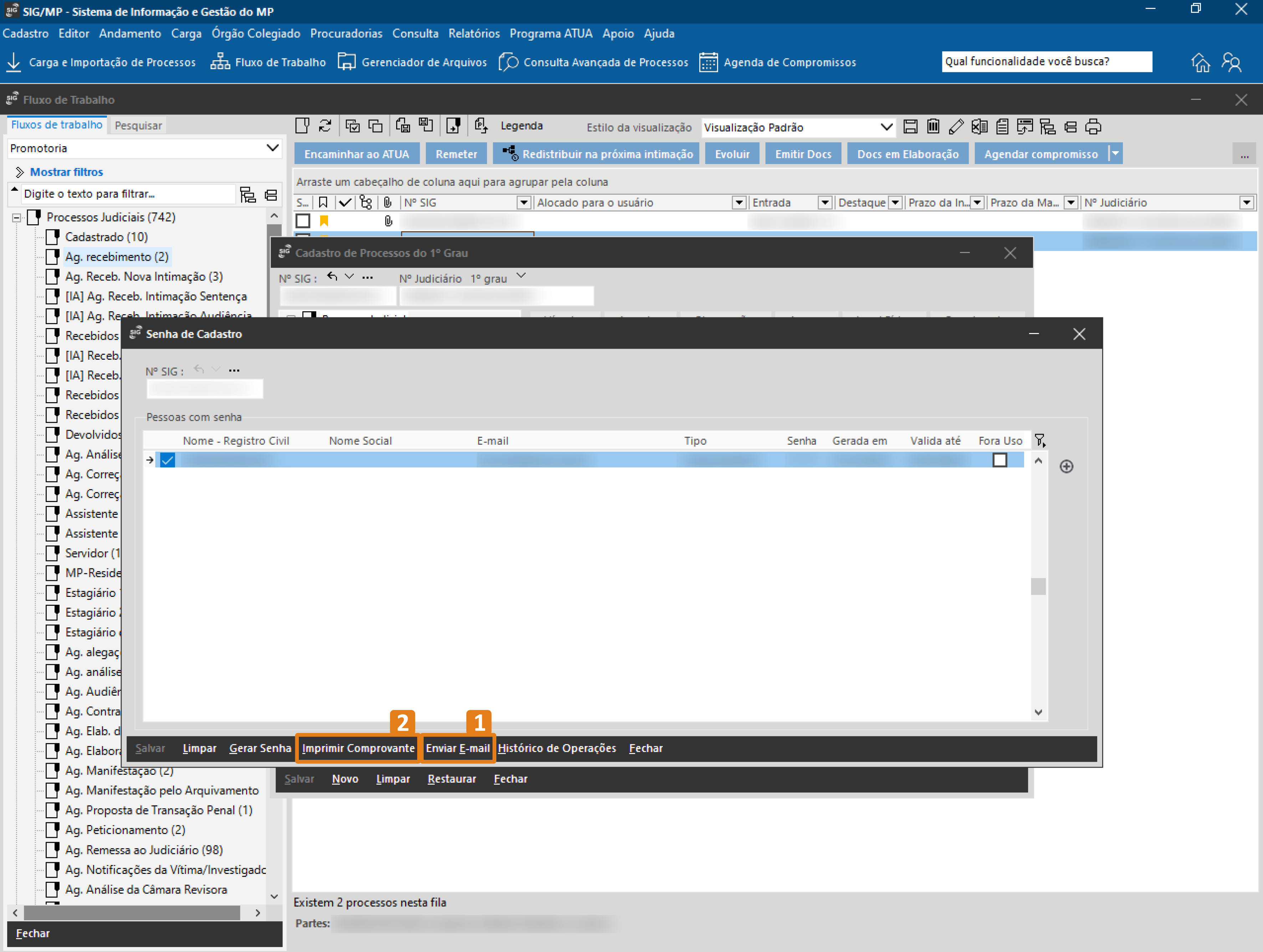The height and width of the screenshot is (952, 1263).
Task: Open the Gerenciador de Arquivos icon
Action: pyautogui.click(x=346, y=62)
